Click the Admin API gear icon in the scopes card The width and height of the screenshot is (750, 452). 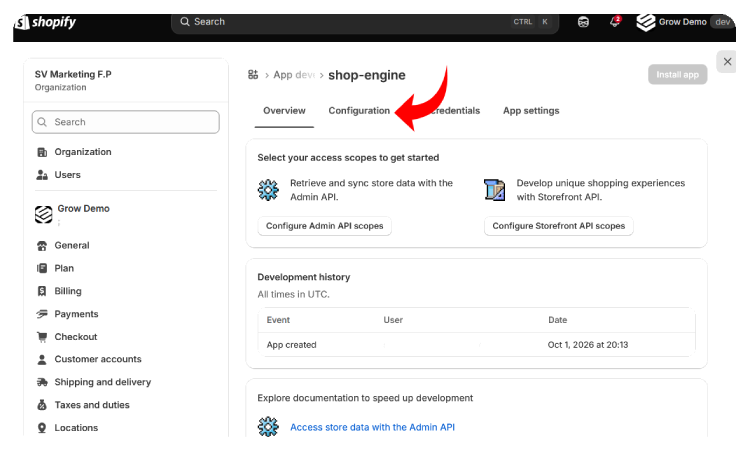tap(268, 190)
